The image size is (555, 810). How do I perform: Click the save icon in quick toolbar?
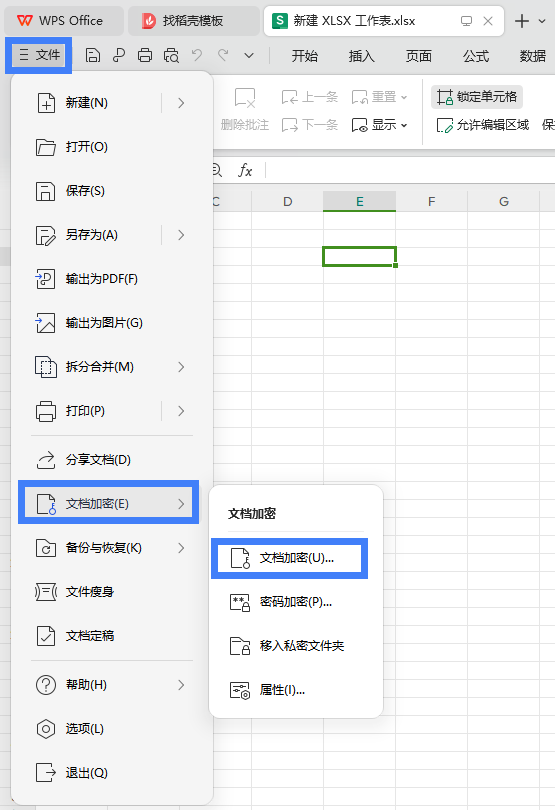[92, 55]
